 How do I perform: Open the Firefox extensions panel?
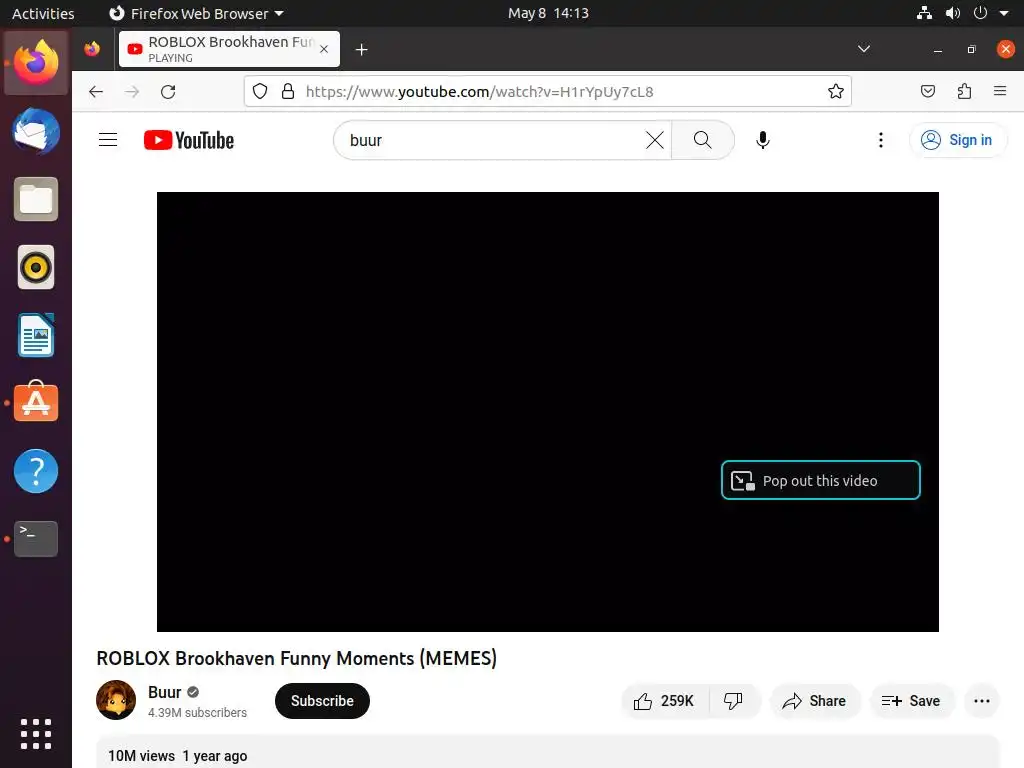(964, 91)
